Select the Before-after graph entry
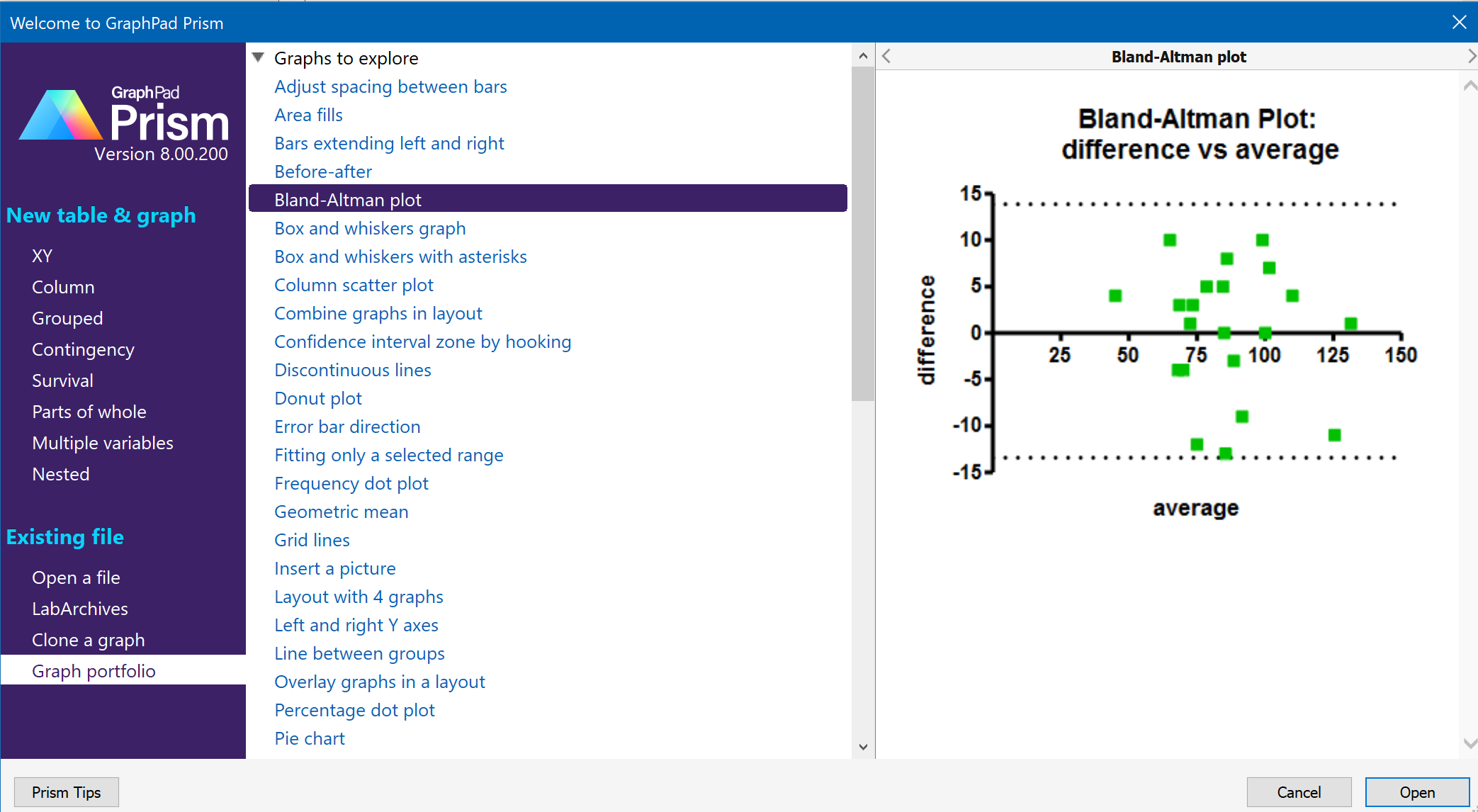 (x=322, y=171)
